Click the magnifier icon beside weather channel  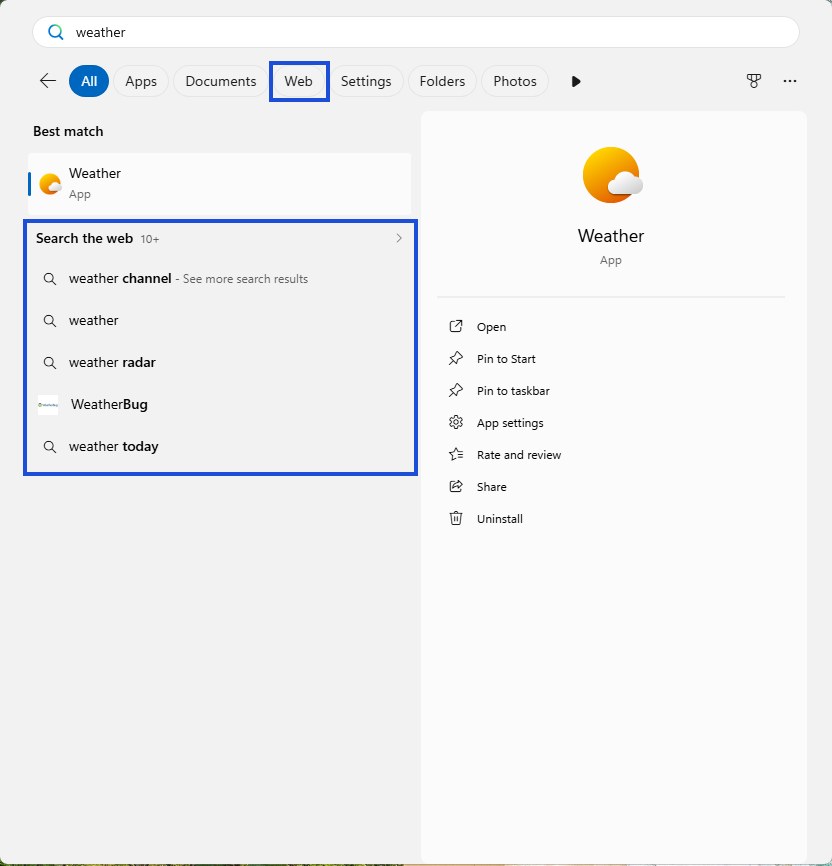50,279
